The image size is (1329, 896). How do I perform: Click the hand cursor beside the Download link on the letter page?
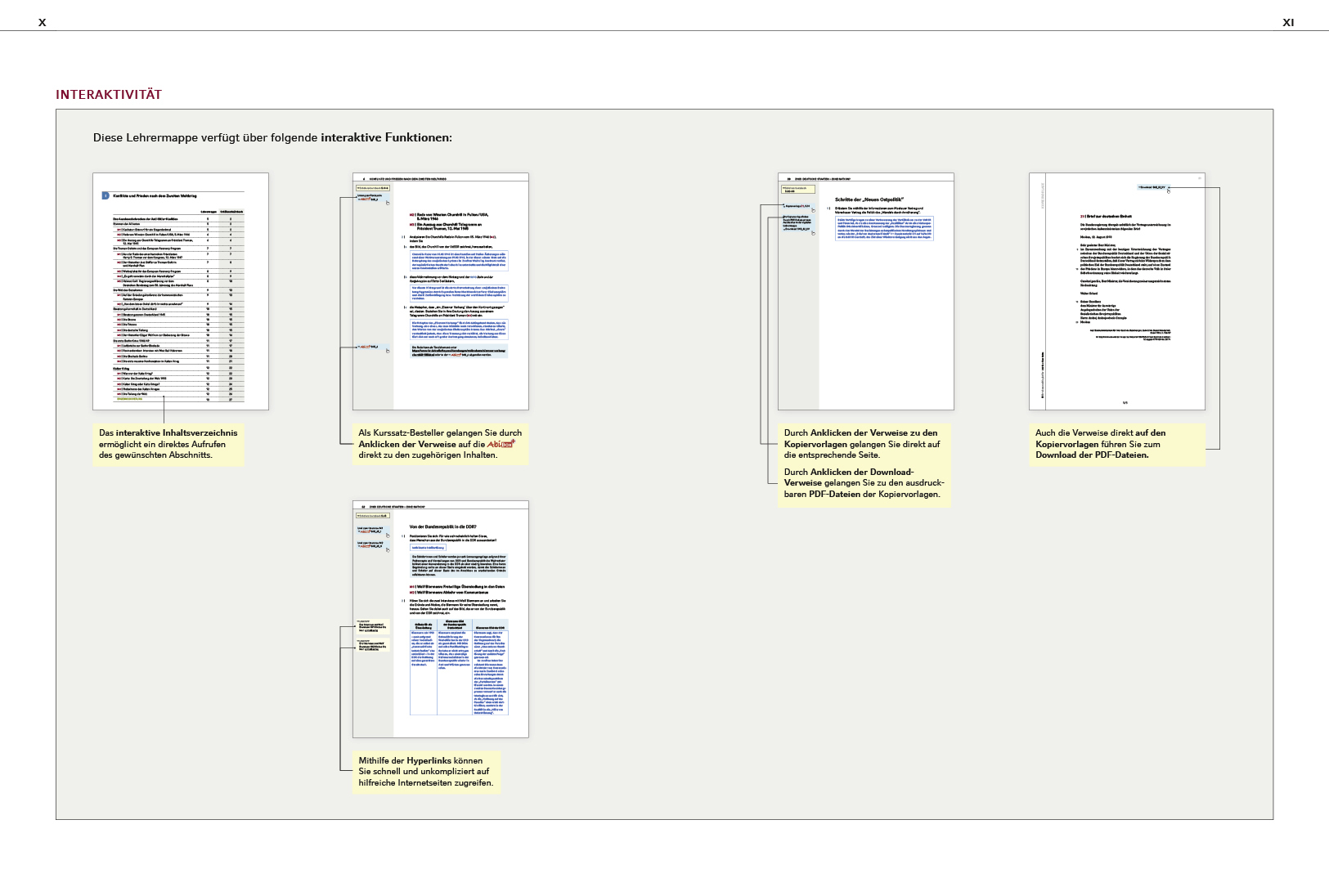coord(1169,190)
